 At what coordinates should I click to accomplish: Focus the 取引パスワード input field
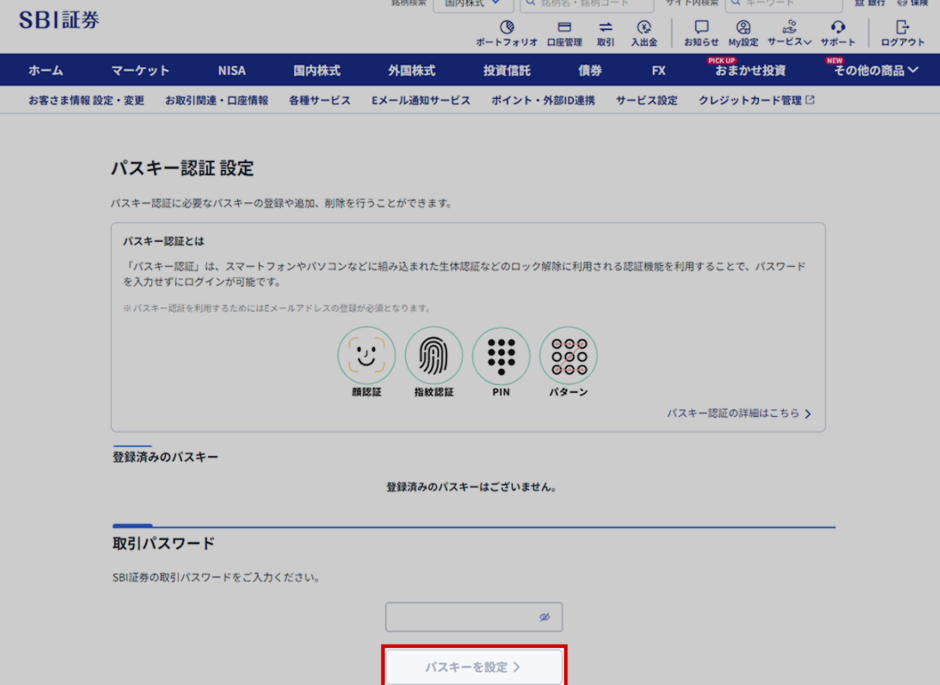coord(474,617)
